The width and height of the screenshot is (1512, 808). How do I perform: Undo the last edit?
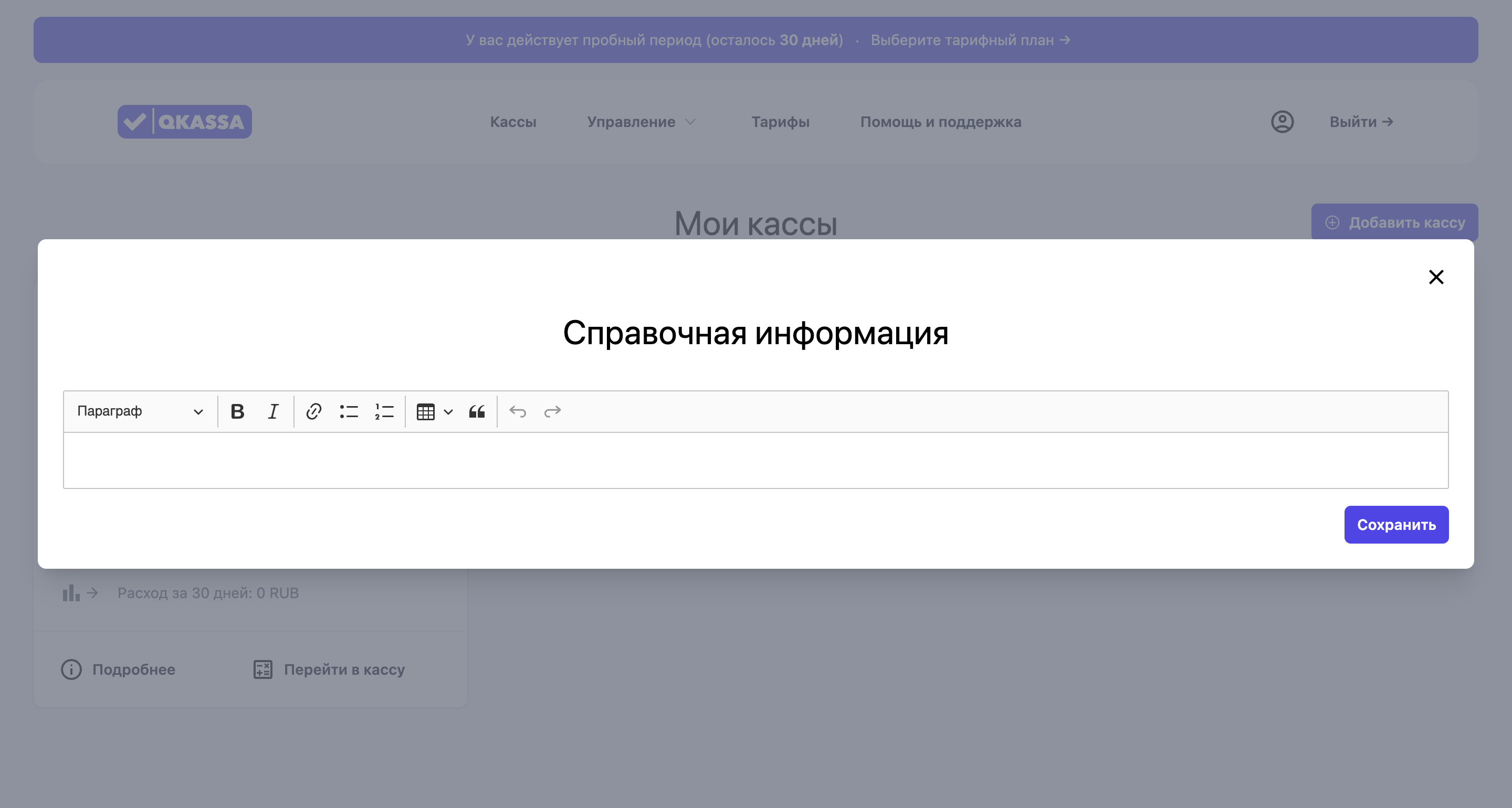tap(517, 411)
